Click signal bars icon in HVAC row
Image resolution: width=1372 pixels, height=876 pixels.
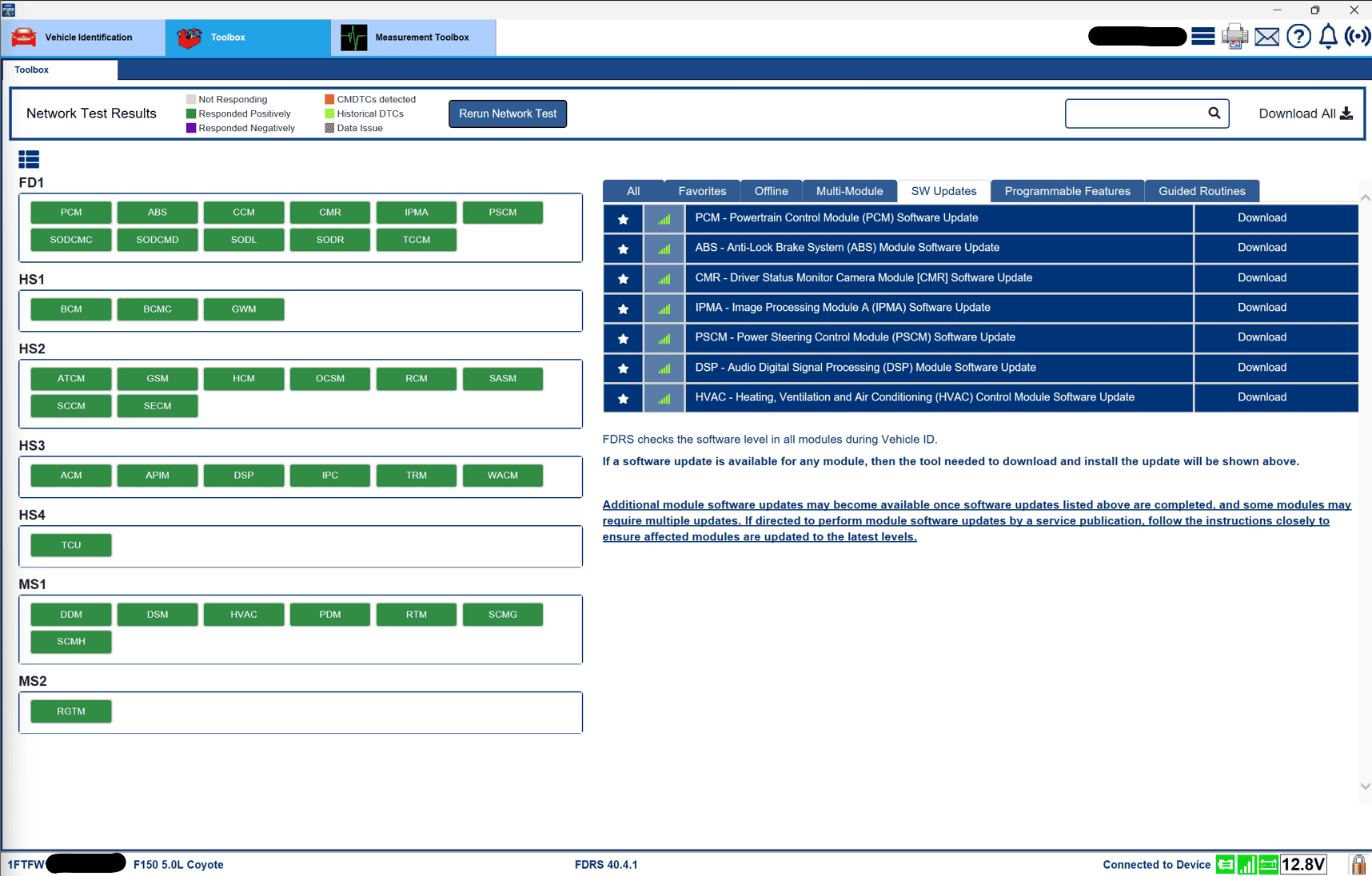[x=664, y=398]
